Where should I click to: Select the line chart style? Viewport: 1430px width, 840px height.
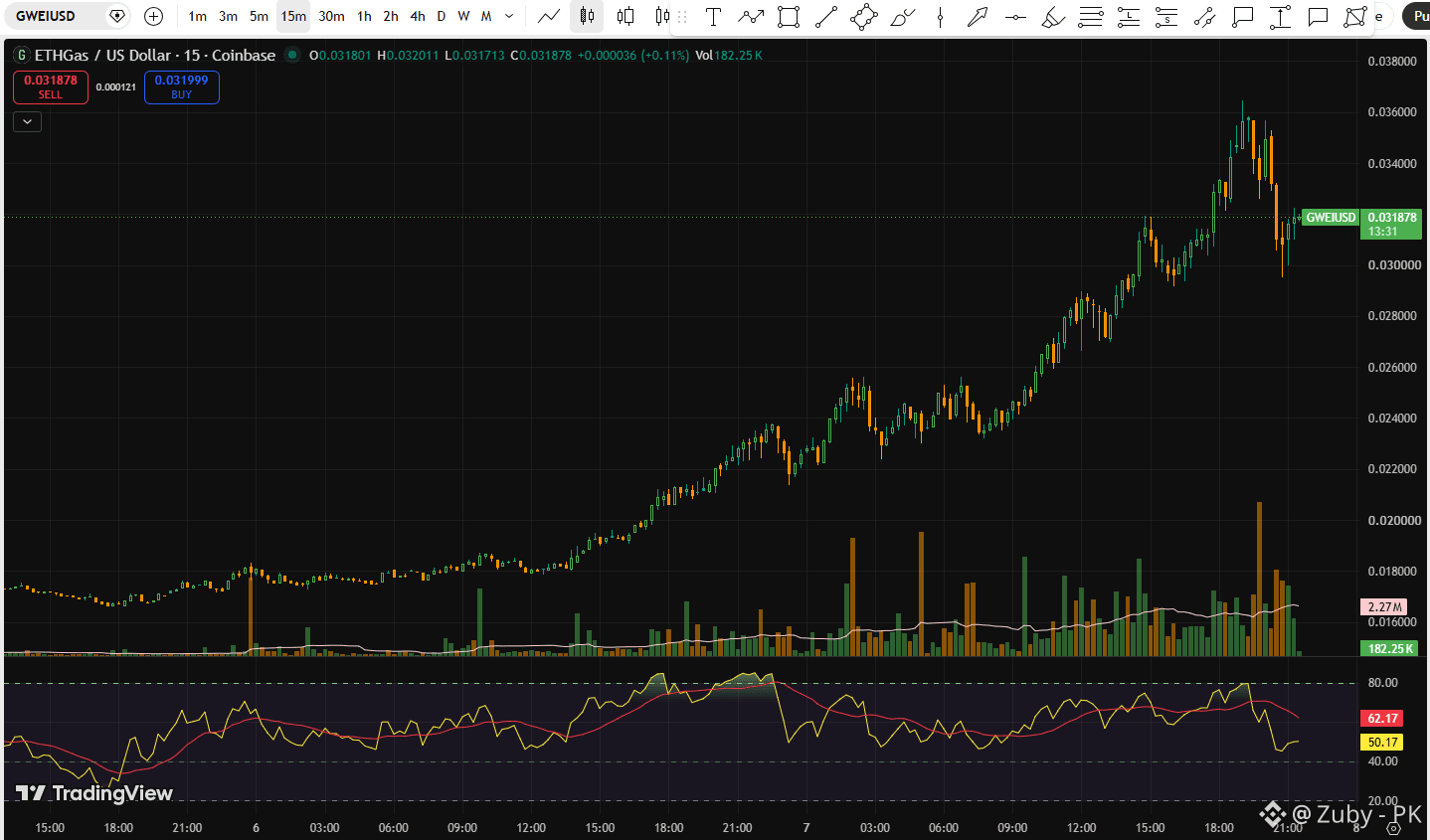pyautogui.click(x=549, y=16)
